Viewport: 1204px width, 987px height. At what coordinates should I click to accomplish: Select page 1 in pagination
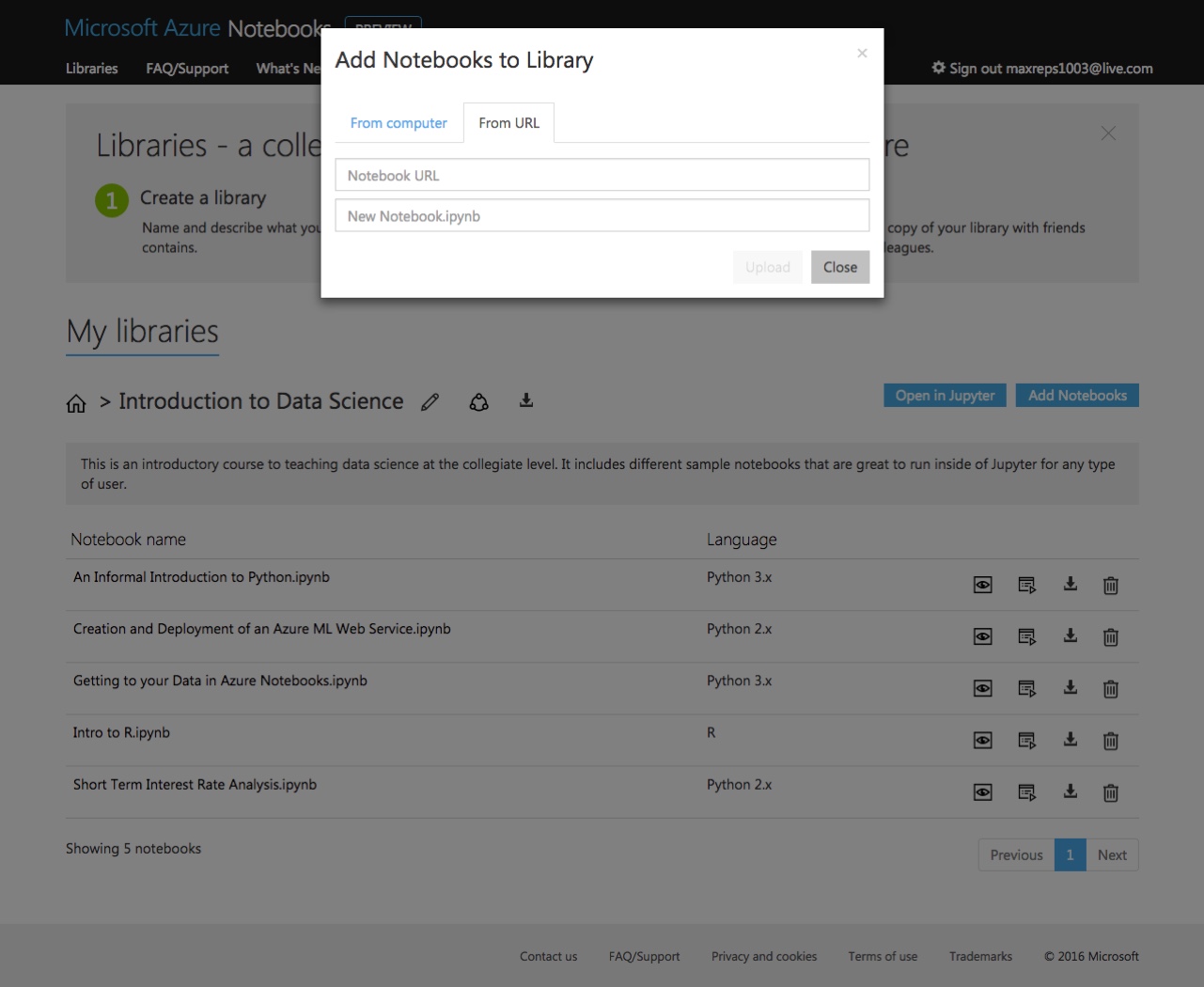[x=1070, y=855]
